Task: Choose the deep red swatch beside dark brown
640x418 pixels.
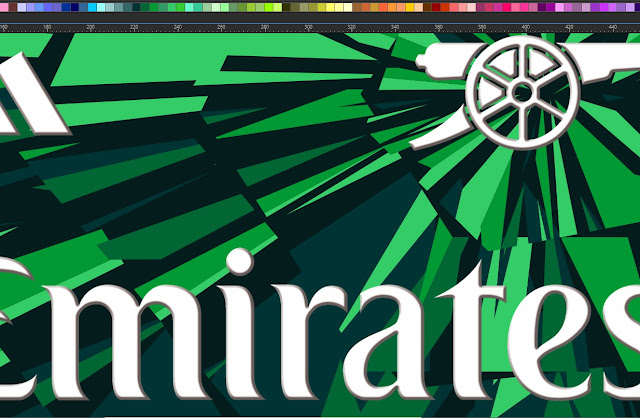Action: 436,7
